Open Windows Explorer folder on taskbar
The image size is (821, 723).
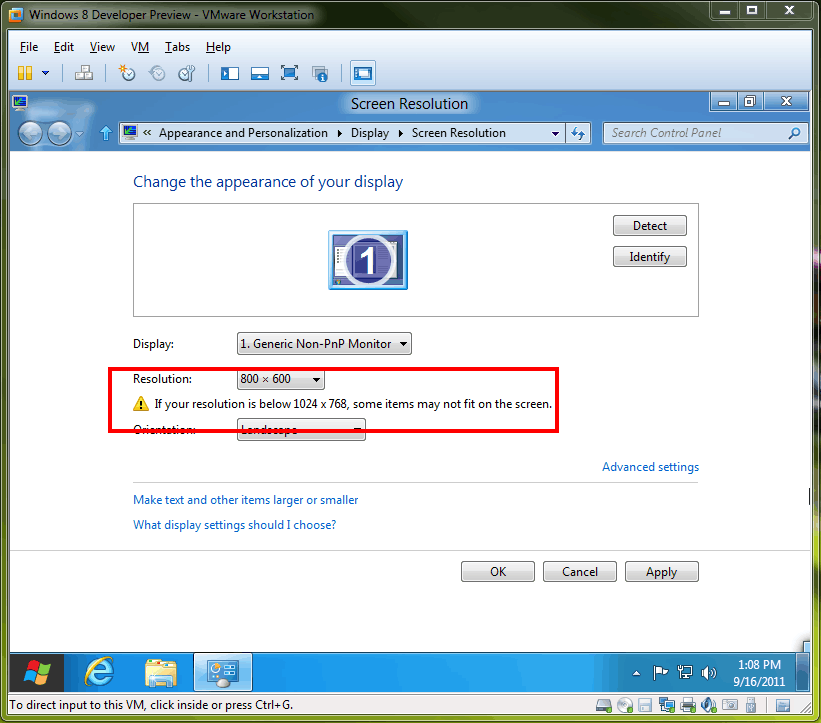[x=161, y=673]
